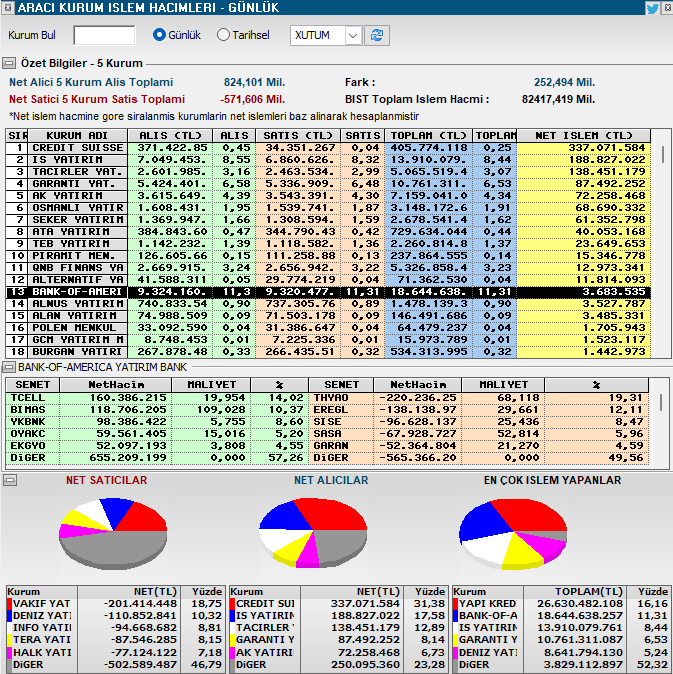Select the ALAN YATIRIM row
673x674 pixels.
point(328,316)
